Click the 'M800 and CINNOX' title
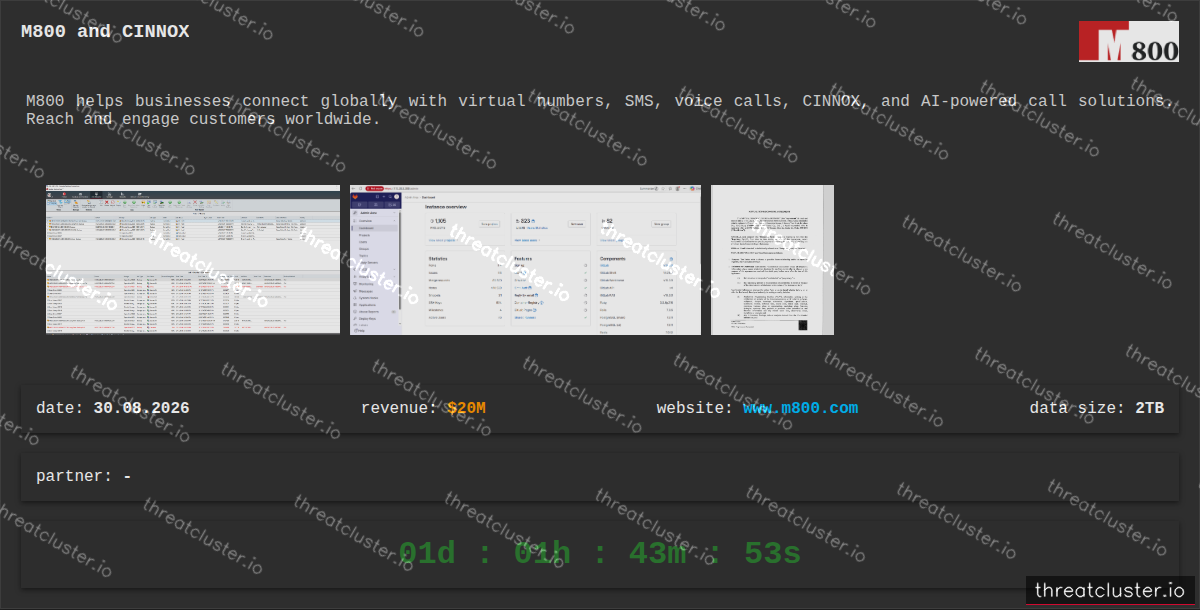 pyautogui.click(x=105, y=32)
